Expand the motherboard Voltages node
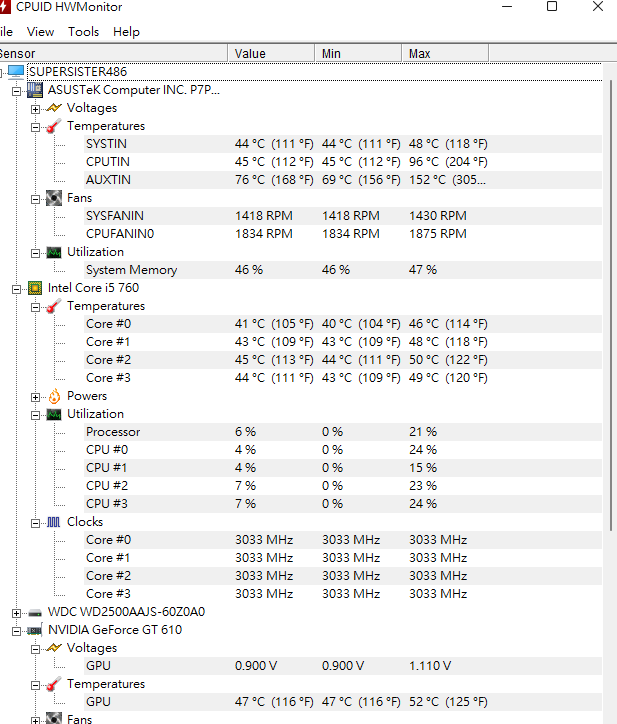The width and height of the screenshot is (617, 724). 36,109
